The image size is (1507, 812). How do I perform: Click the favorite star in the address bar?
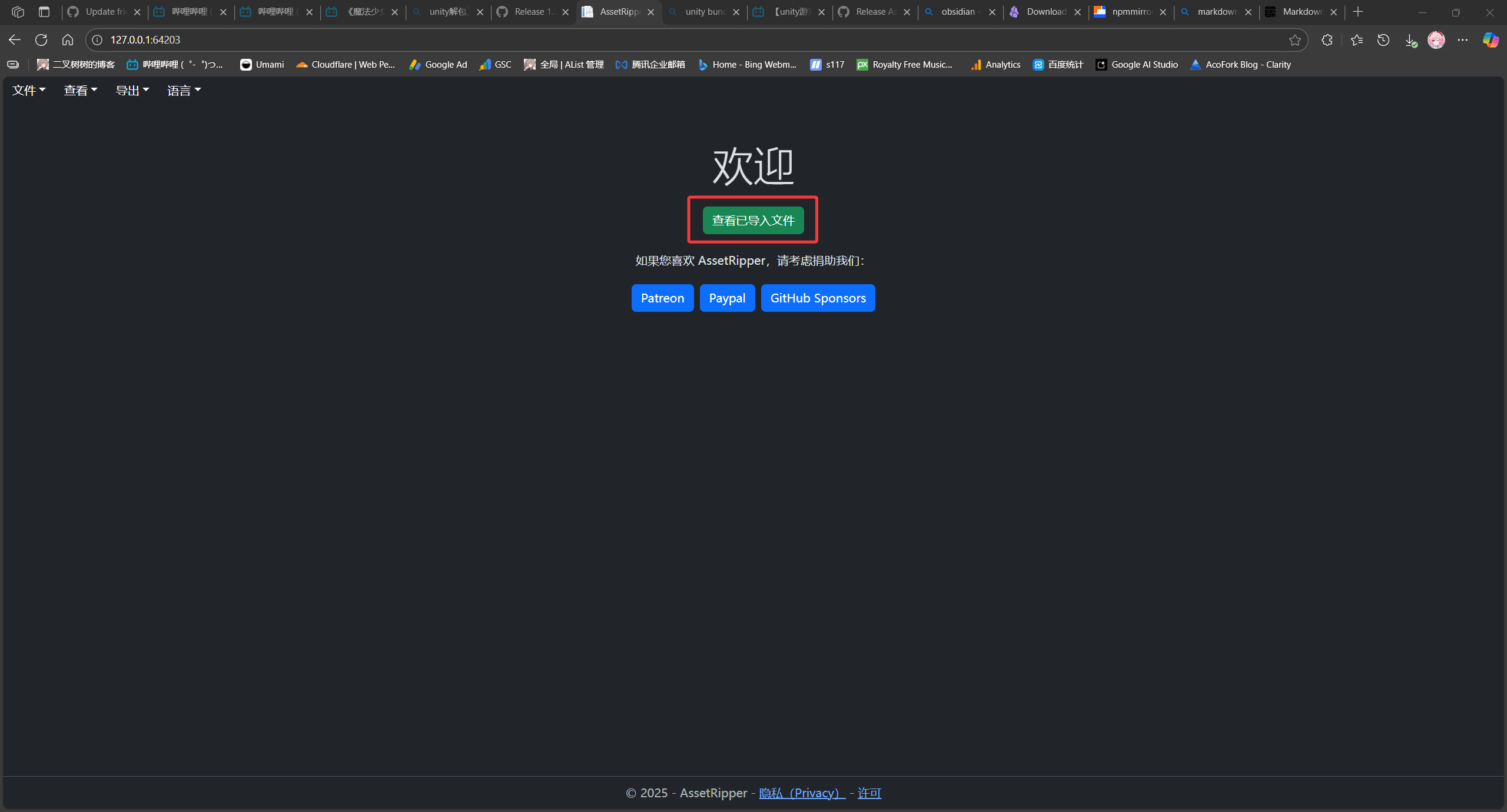[x=1294, y=40]
